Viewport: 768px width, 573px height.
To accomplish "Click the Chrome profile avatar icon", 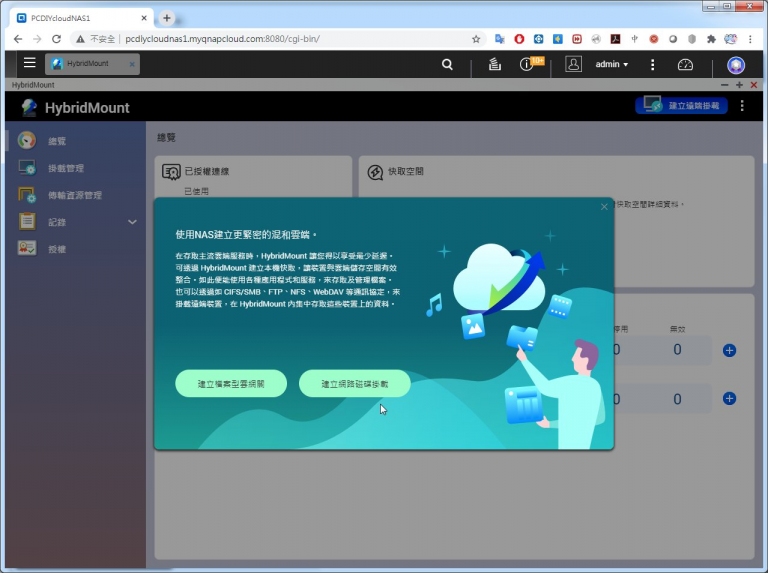I will point(730,39).
